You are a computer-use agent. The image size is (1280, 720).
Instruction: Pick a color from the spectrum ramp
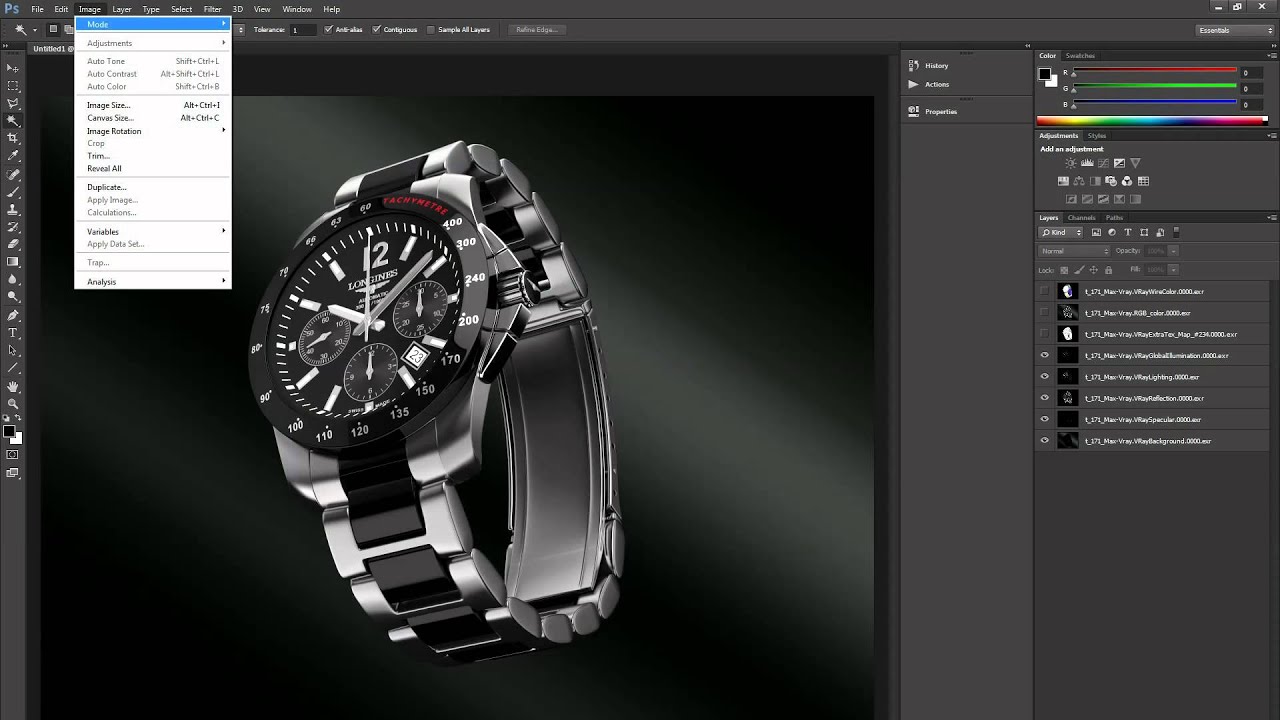(1152, 120)
